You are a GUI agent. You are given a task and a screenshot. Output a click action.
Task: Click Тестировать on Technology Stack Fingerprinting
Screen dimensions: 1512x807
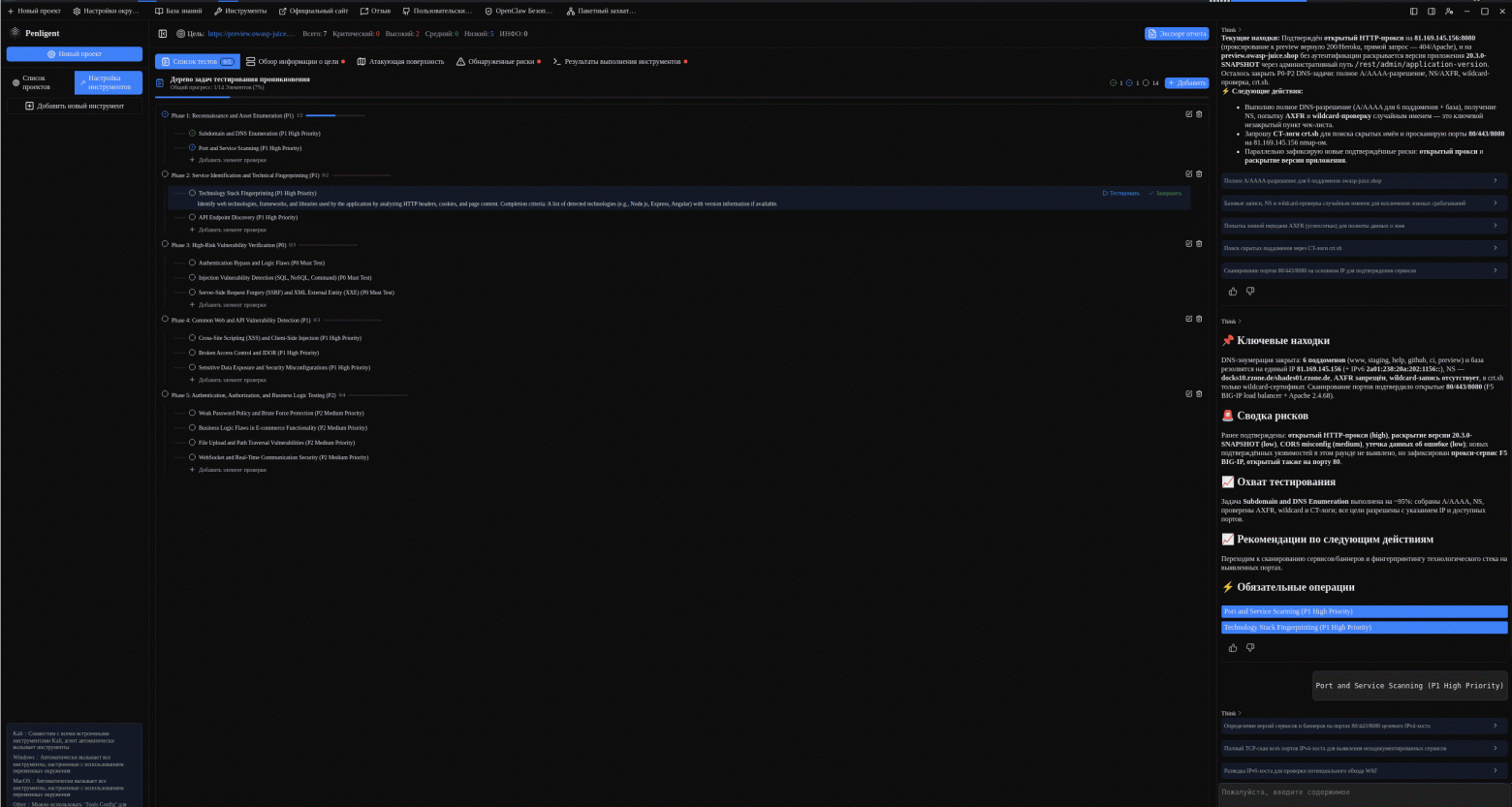tap(1121, 193)
